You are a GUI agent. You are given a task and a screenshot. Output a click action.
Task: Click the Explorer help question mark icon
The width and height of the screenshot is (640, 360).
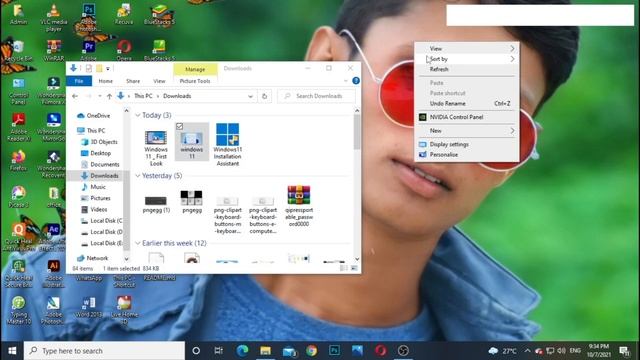[356, 81]
